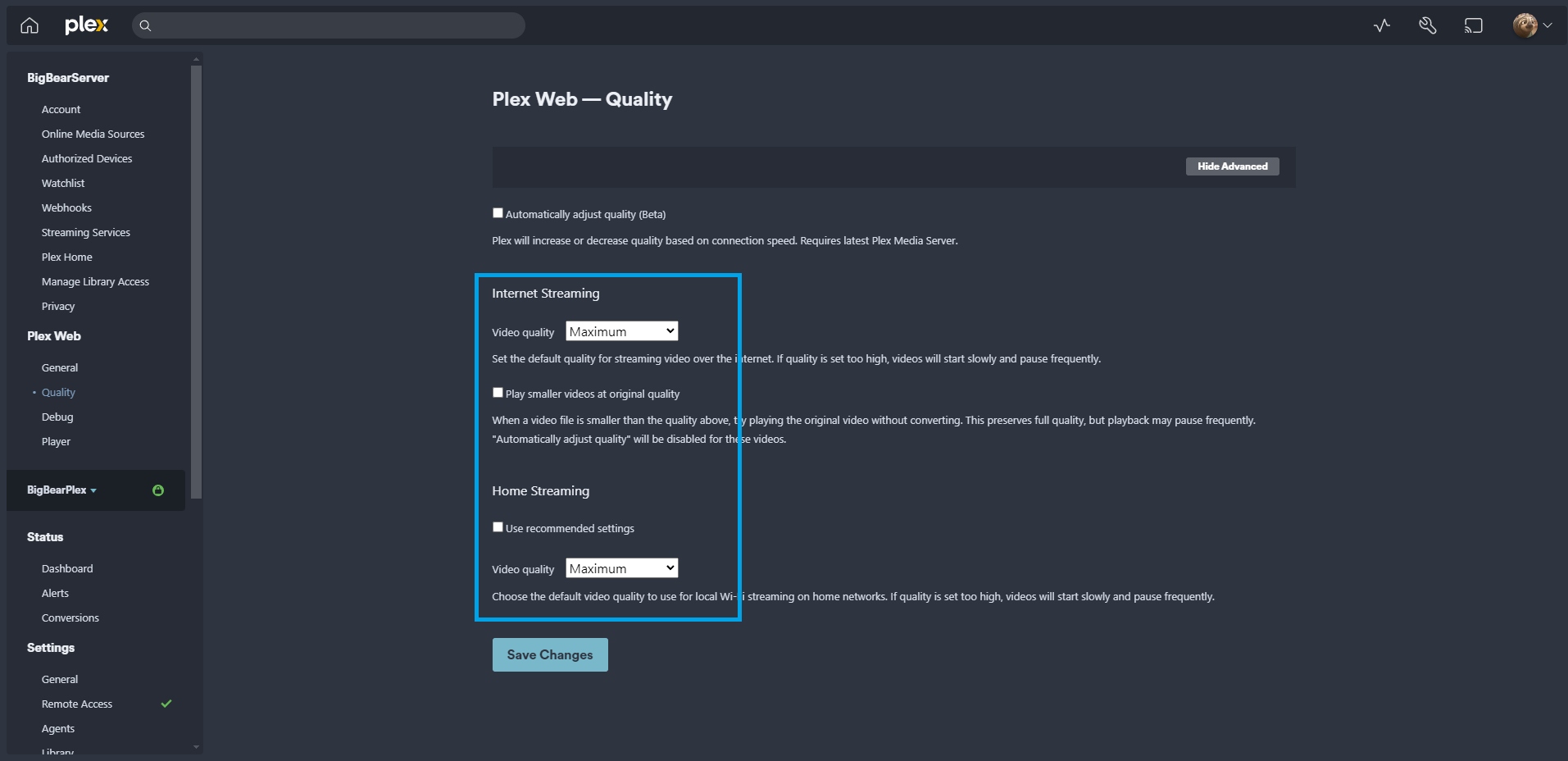
Task: Click into the search input field
Action: point(329,25)
